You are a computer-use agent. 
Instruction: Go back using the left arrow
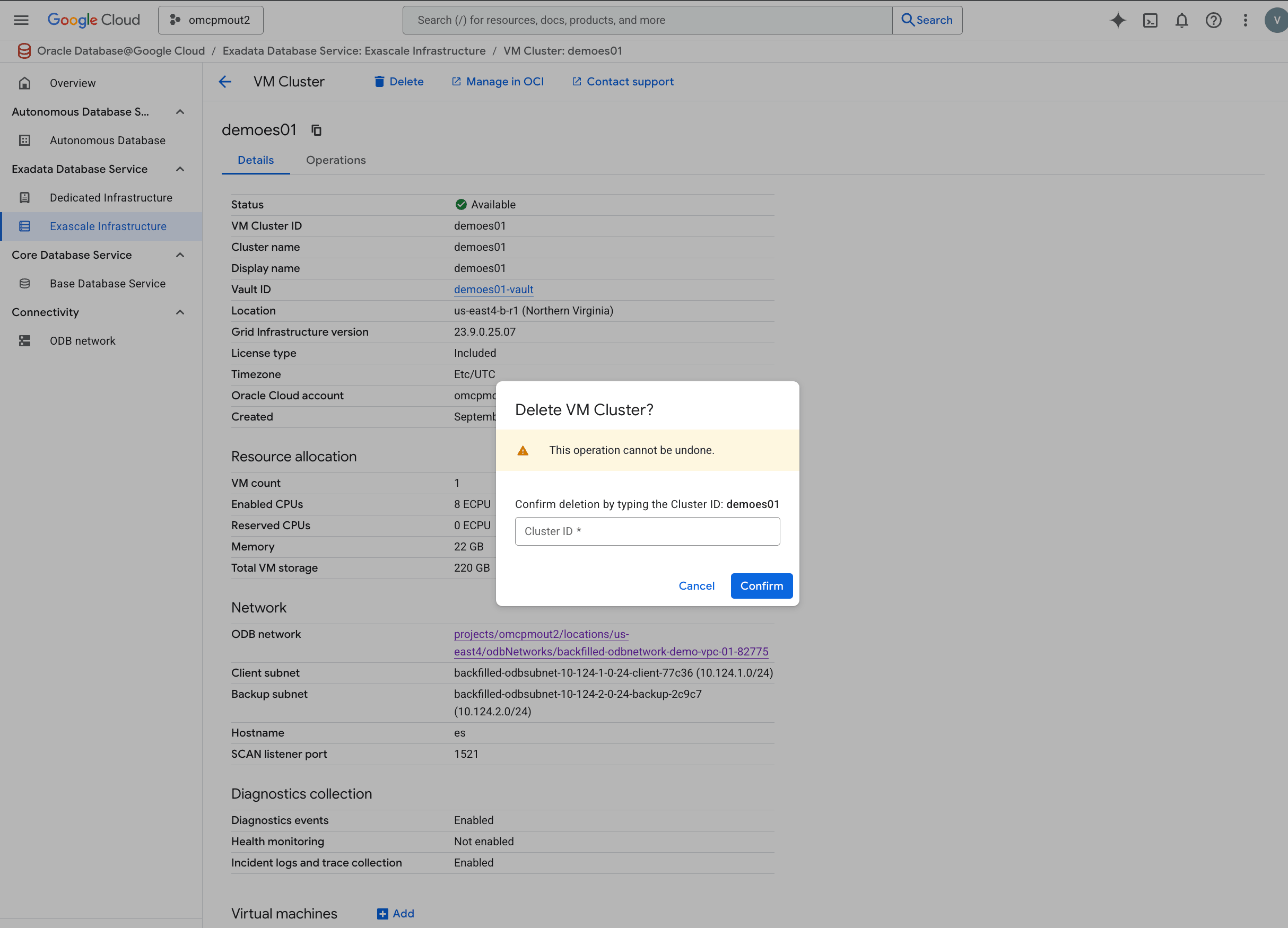[225, 82]
